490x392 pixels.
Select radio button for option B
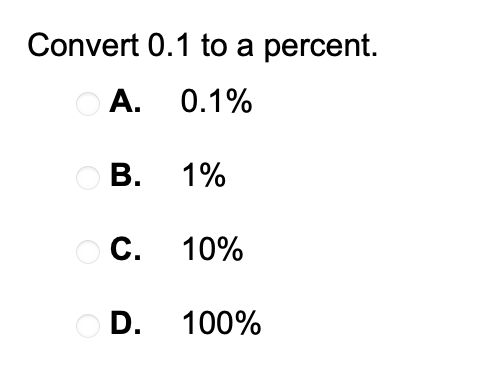click(88, 178)
